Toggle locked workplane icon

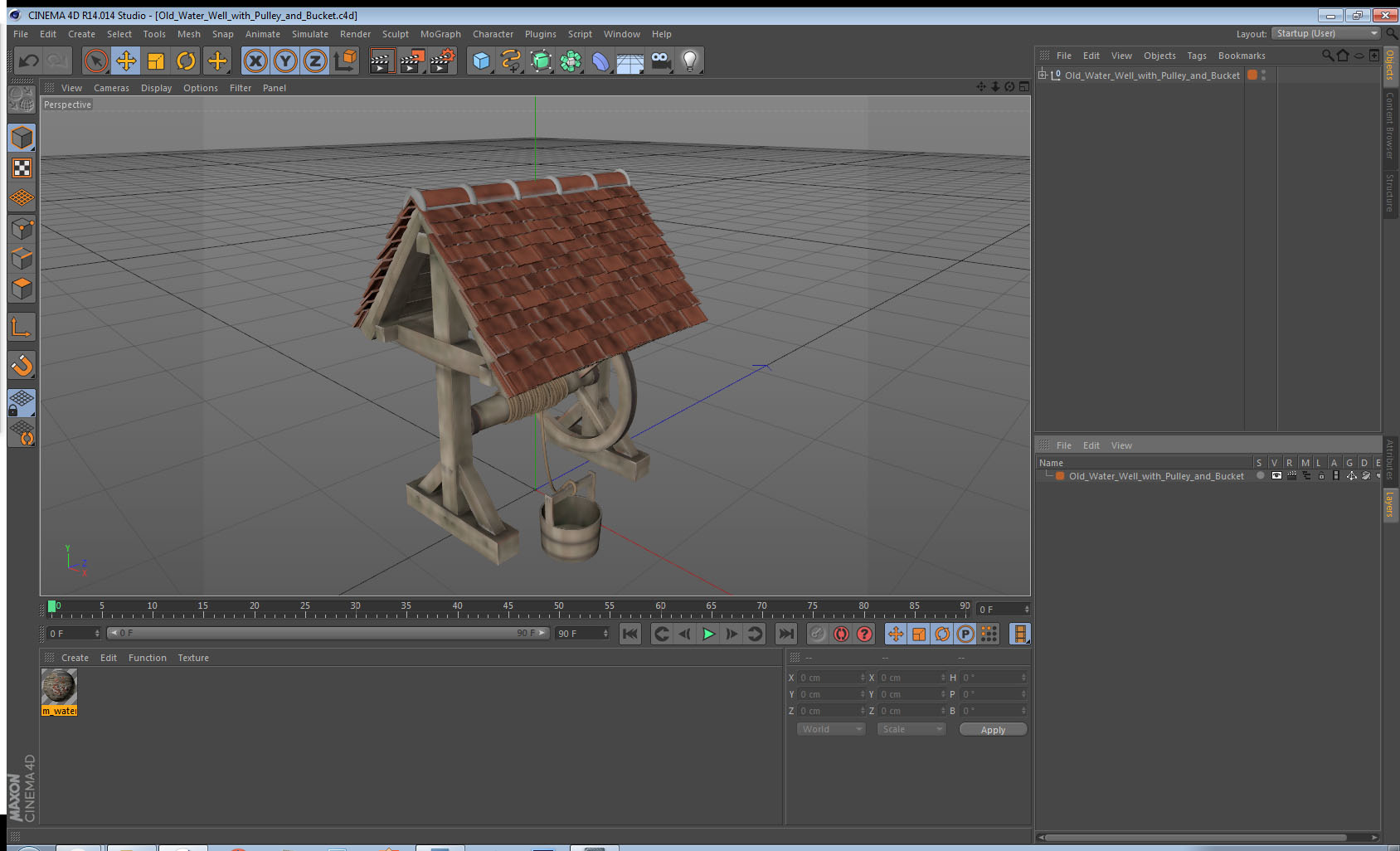pos(22,403)
